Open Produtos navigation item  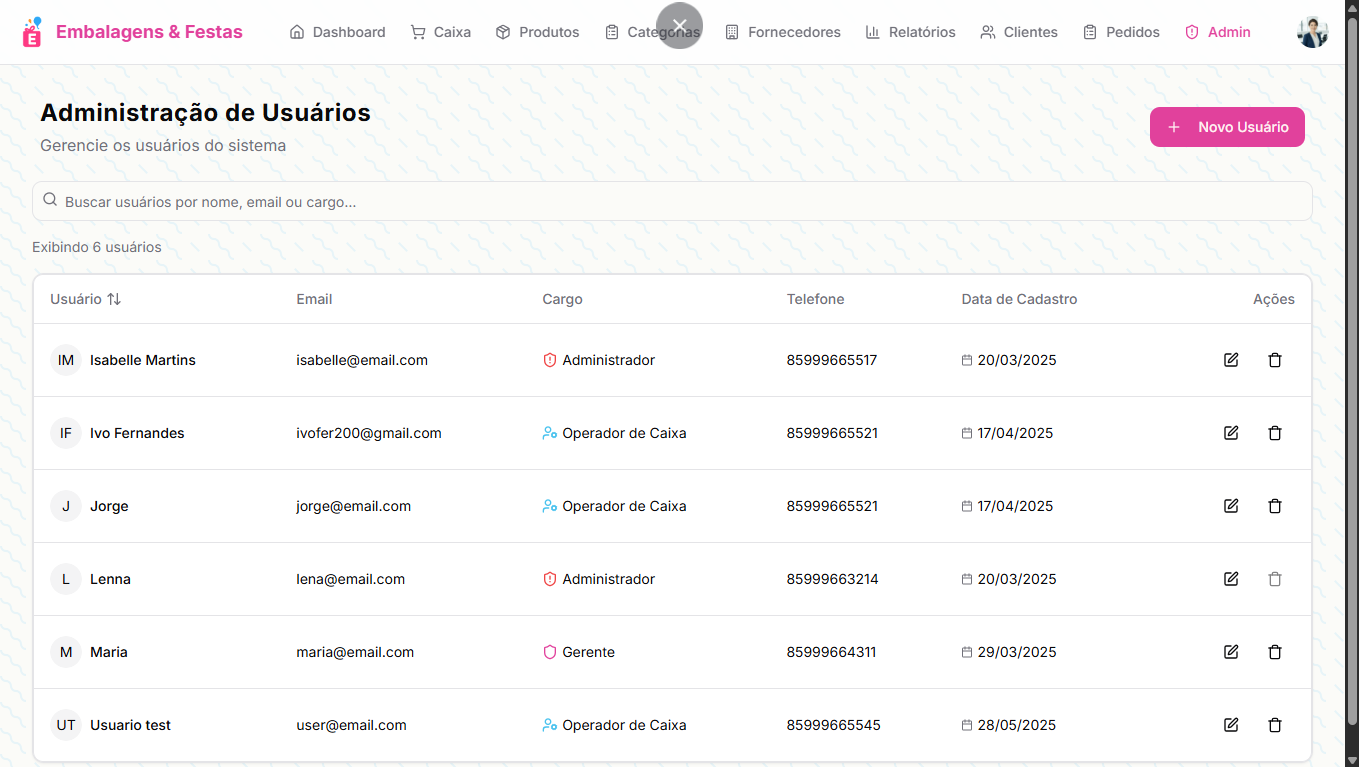[537, 32]
